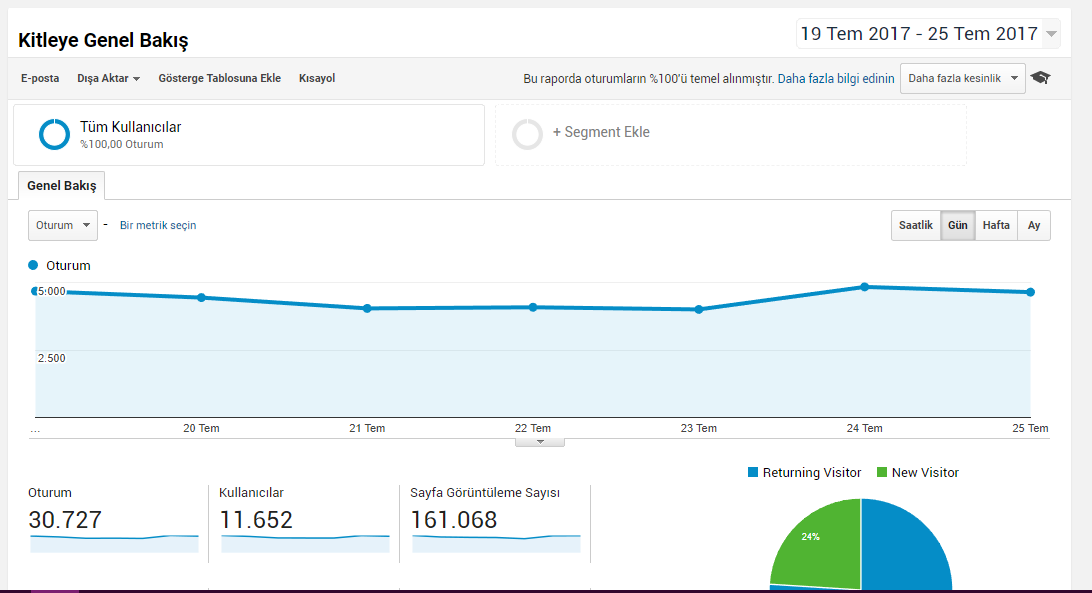Open the Oturum metric dropdown
This screenshot has width=1092, height=593.
(63, 225)
